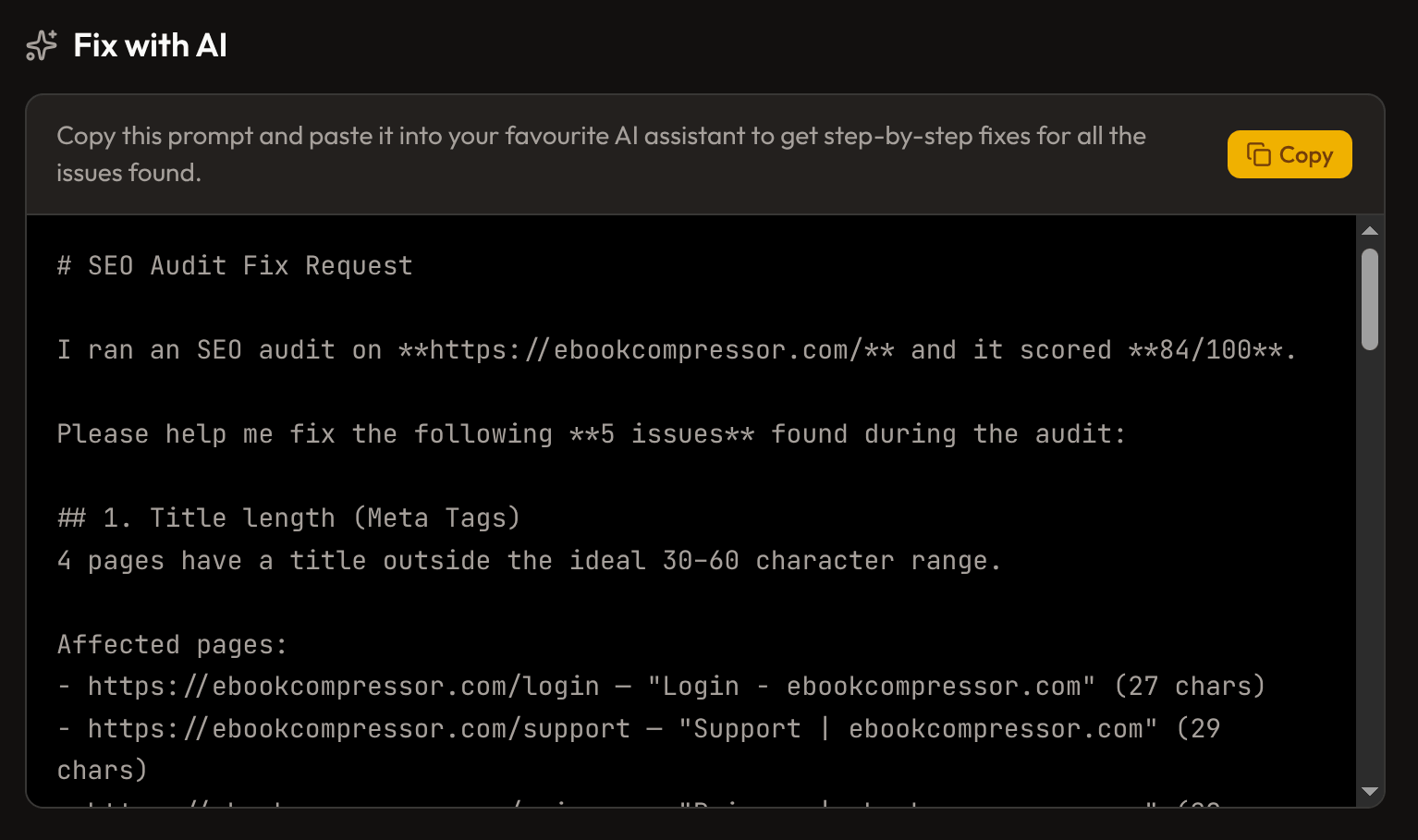Image resolution: width=1418 pixels, height=840 pixels.
Task: Click the link https://ebookcompressor.com/login
Action: pos(342,686)
